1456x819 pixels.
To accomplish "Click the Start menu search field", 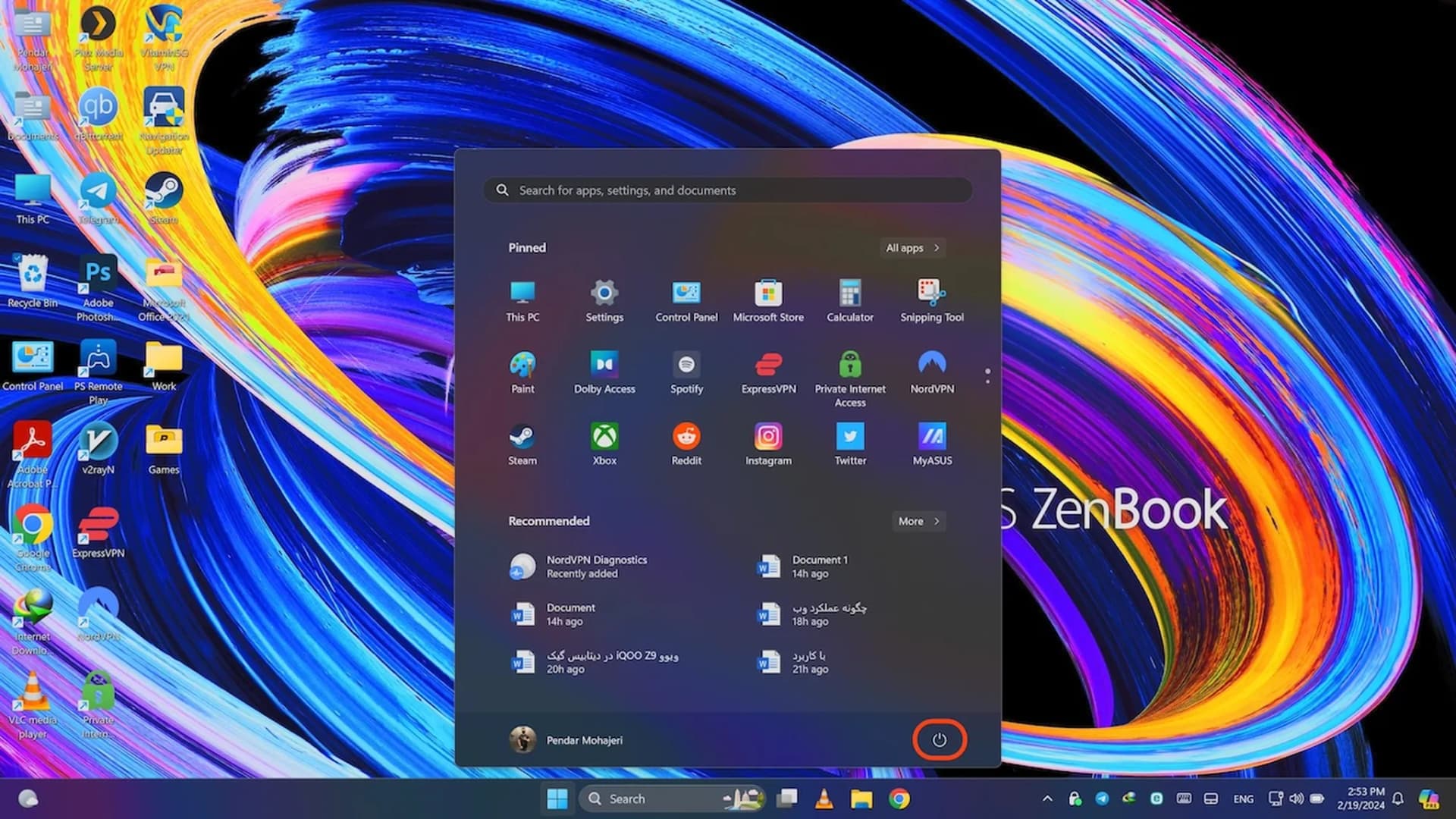I will pos(728,190).
